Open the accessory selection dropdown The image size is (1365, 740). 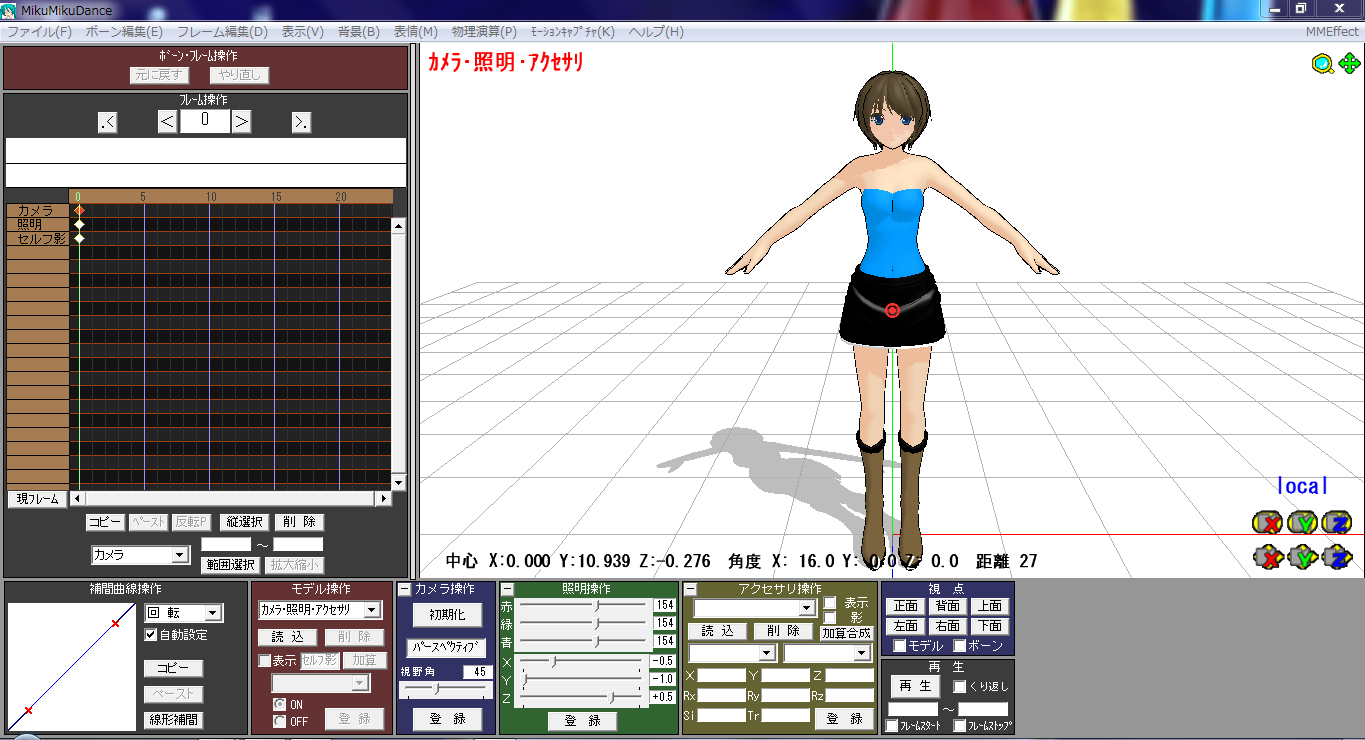(x=754, y=608)
